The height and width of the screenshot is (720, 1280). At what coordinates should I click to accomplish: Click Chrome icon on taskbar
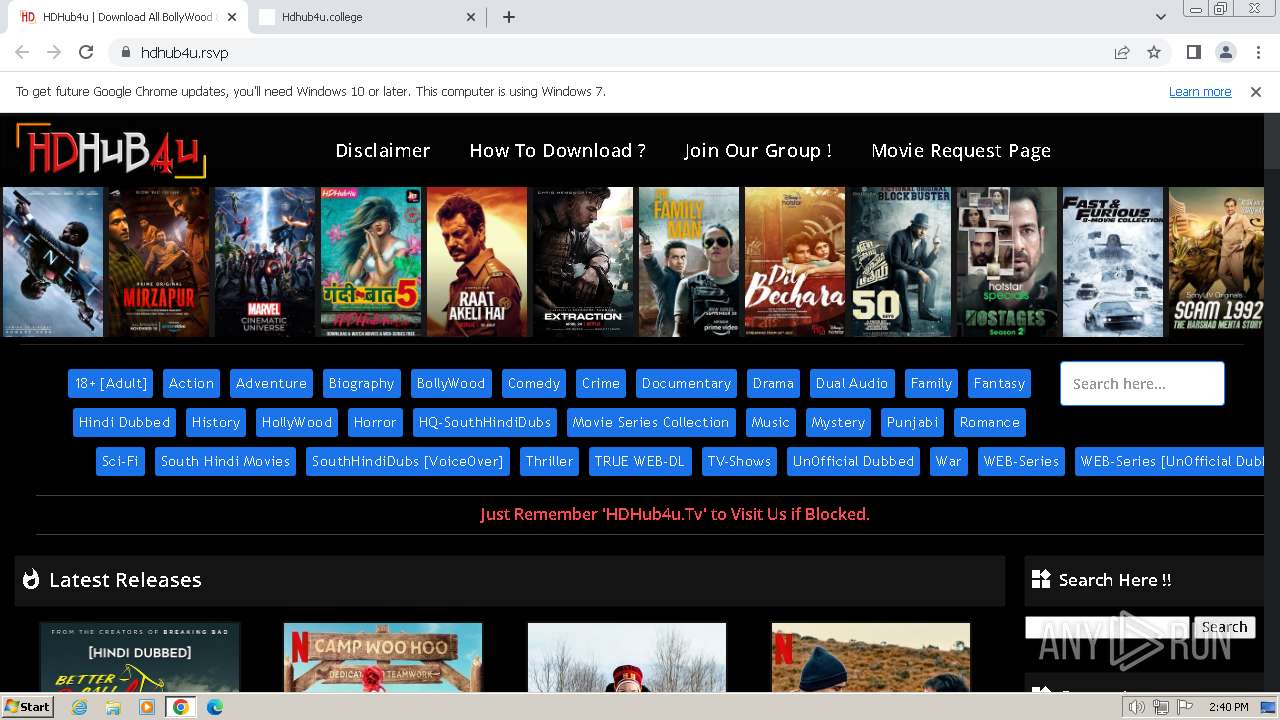coord(180,707)
